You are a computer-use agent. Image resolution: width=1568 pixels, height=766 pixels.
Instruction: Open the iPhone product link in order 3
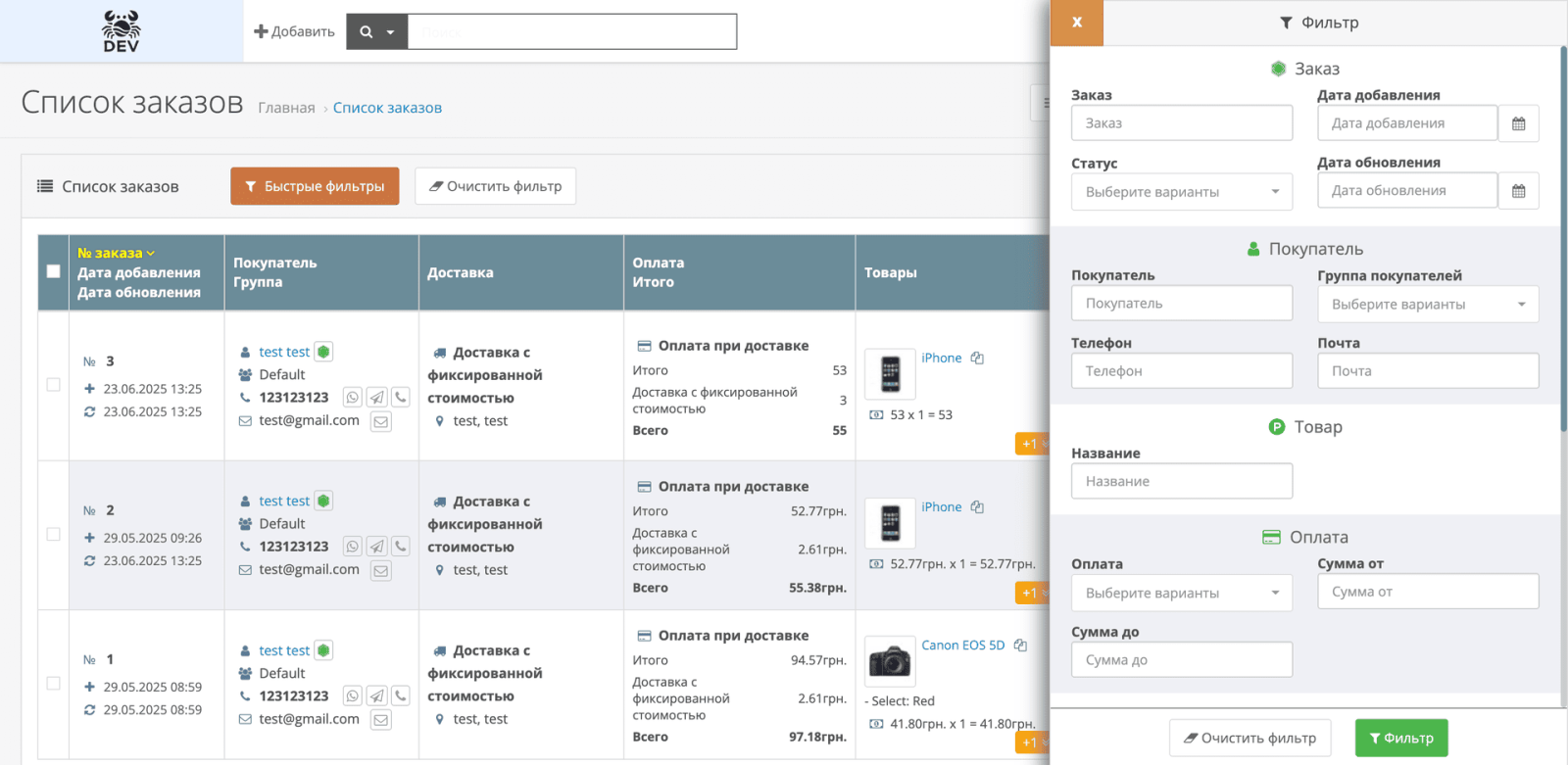tap(941, 358)
